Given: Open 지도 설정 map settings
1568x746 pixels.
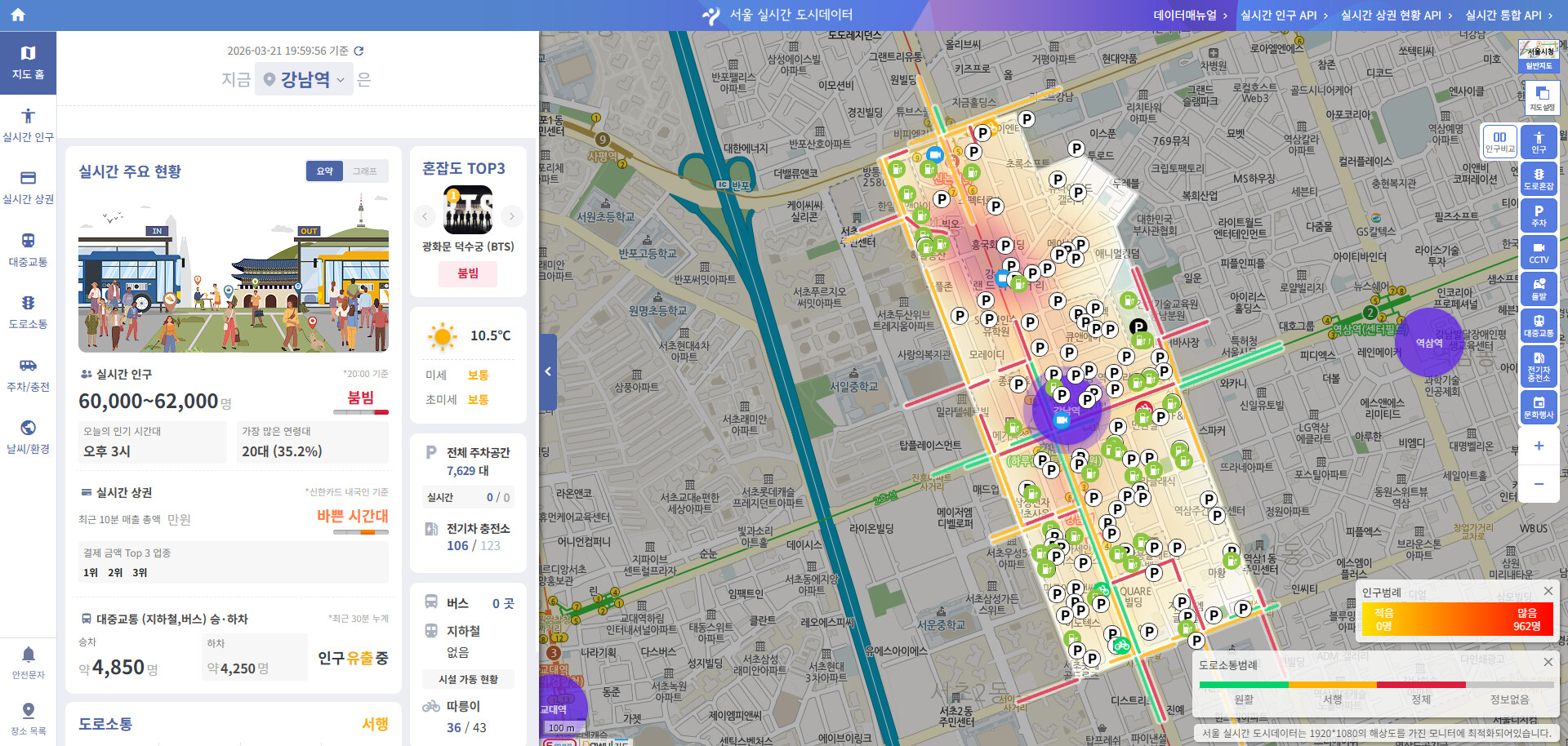Looking at the screenshot, I should point(1541,98).
